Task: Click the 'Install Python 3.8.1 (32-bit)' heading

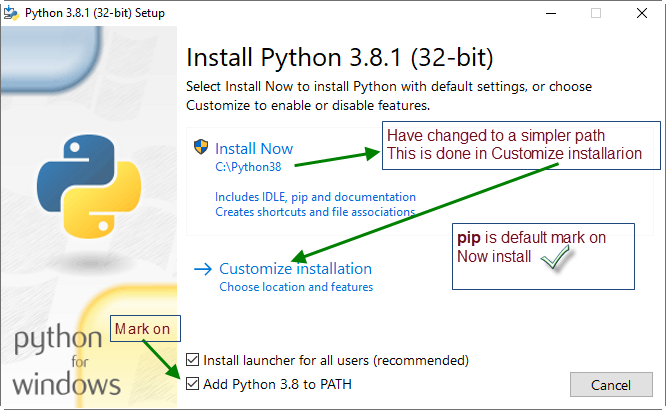Action: click(340, 57)
